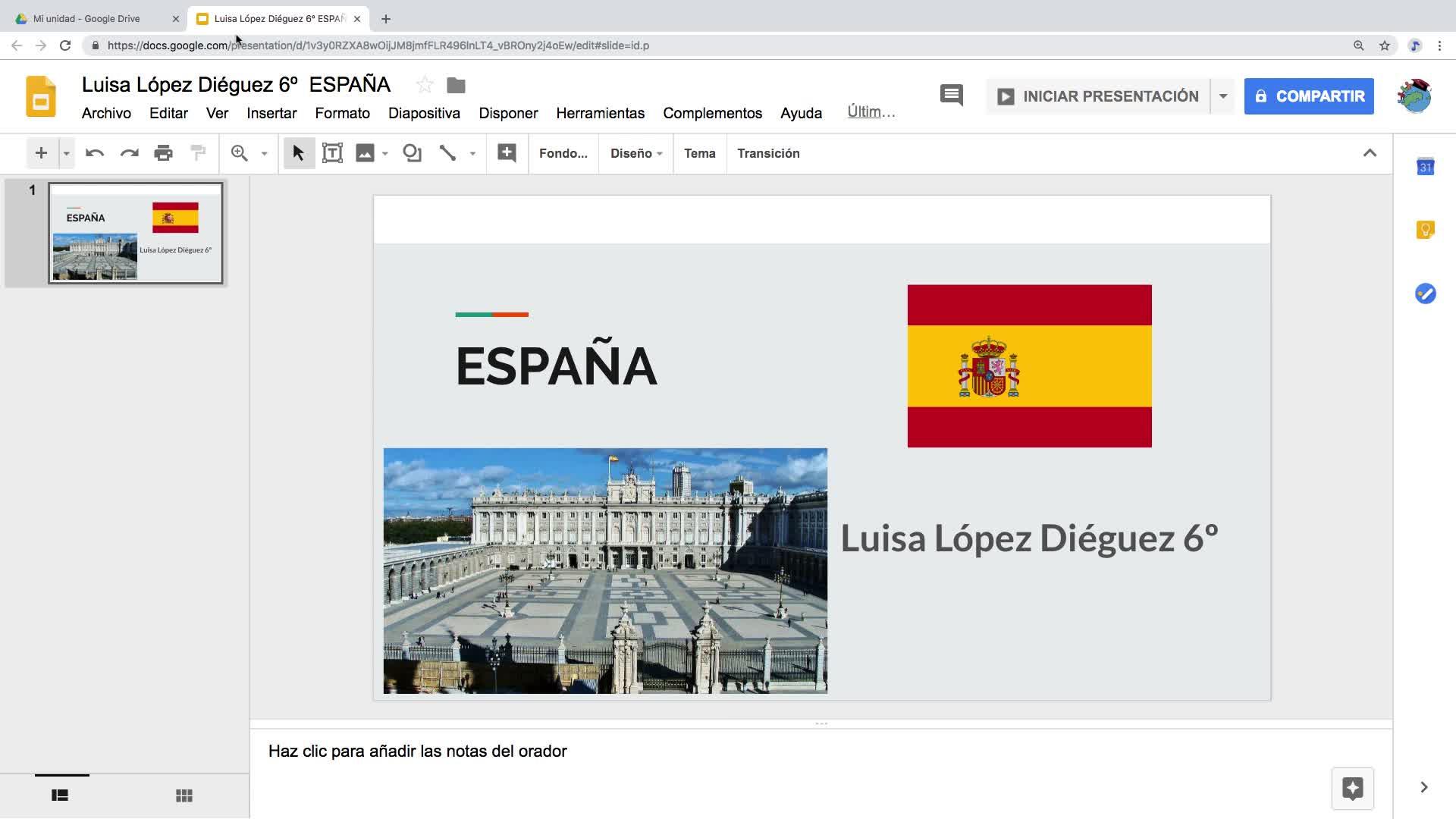1456x819 pixels.
Task: Open the Insertar menu
Action: (271, 113)
